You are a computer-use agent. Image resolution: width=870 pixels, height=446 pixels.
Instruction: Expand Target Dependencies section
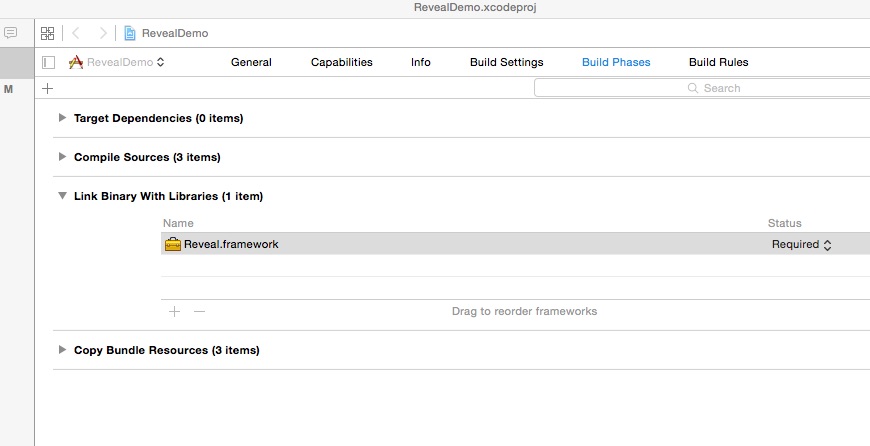[62, 118]
